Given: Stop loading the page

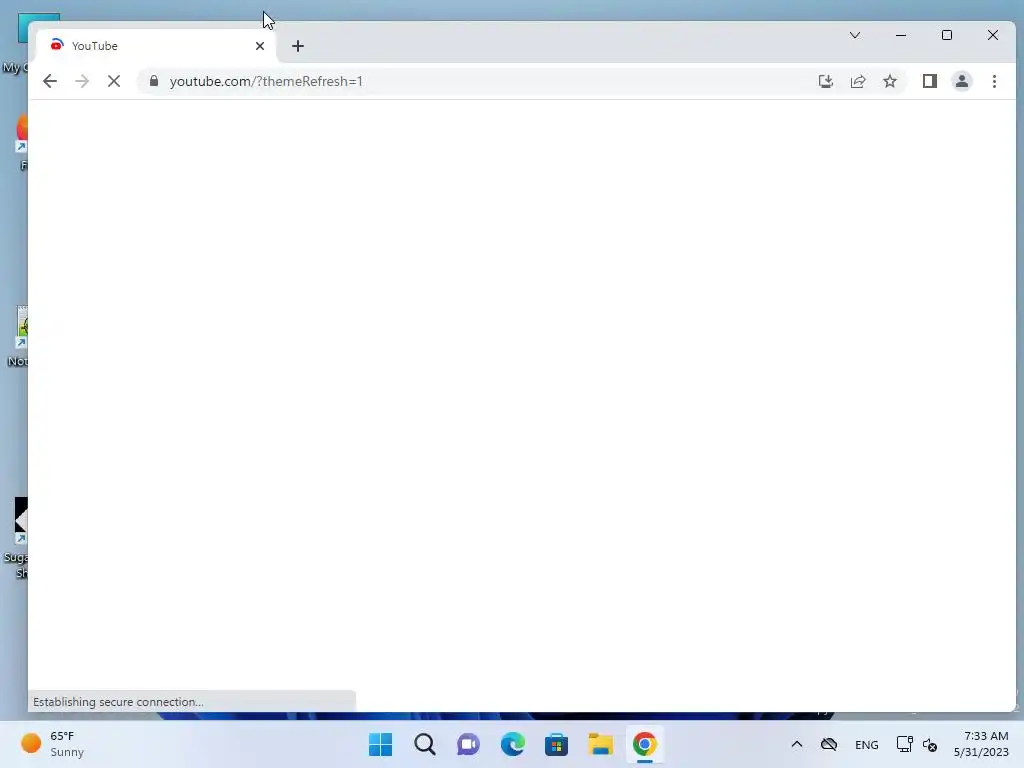Looking at the screenshot, I should pyautogui.click(x=114, y=81).
